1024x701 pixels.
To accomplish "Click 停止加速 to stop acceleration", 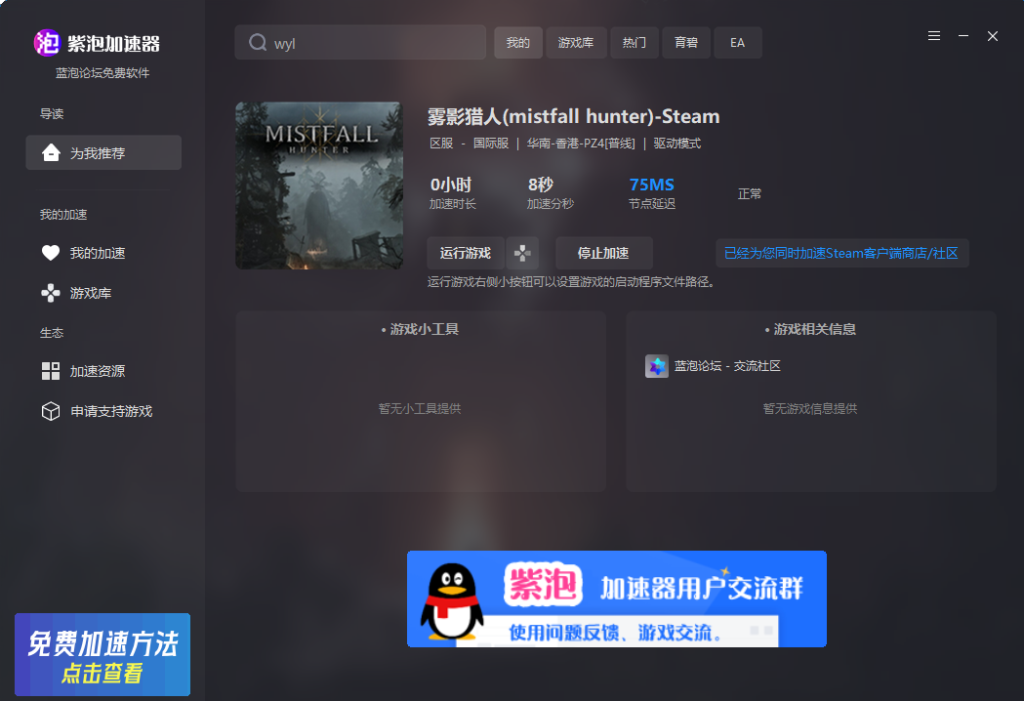I will (x=603, y=253).
